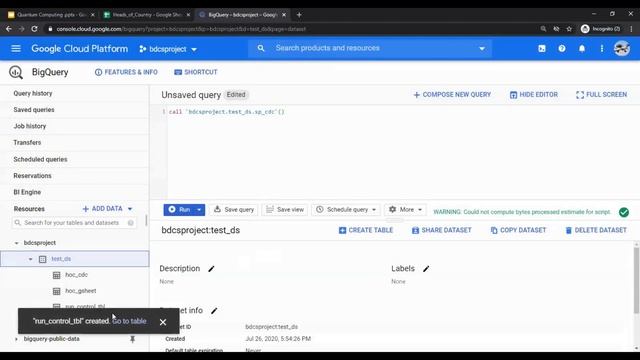This screenshot has width=640, height=360.
Task: Open SHORTCUT link
Action: tap(196, 72)
